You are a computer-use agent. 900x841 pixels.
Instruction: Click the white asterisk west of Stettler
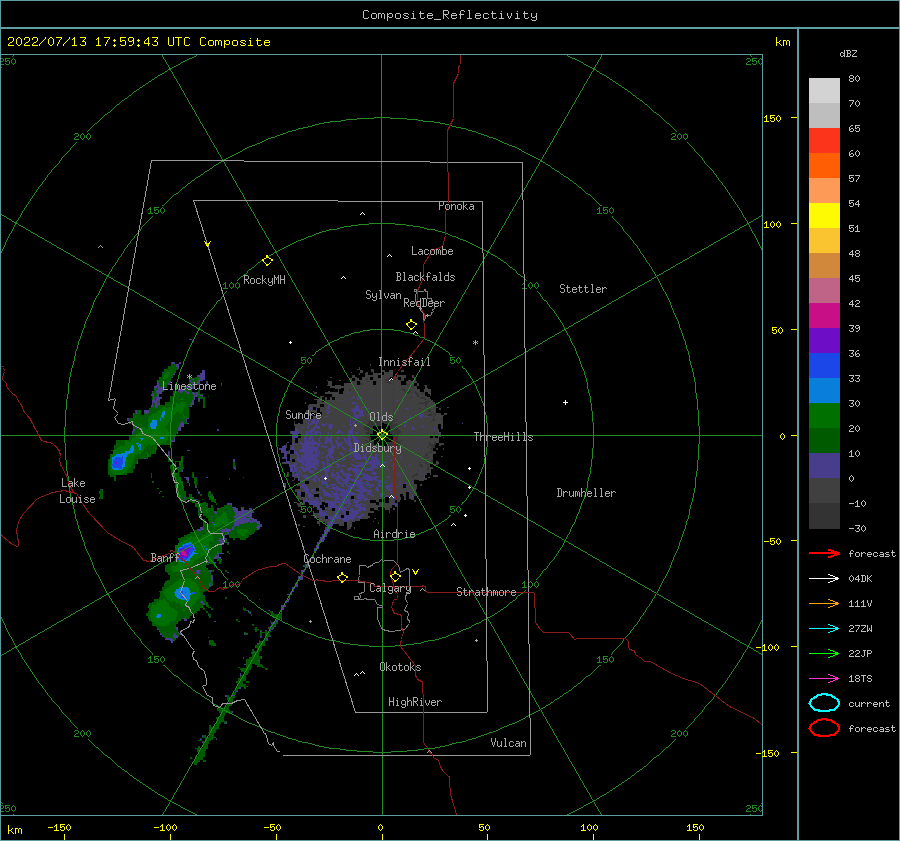(475, 343)
